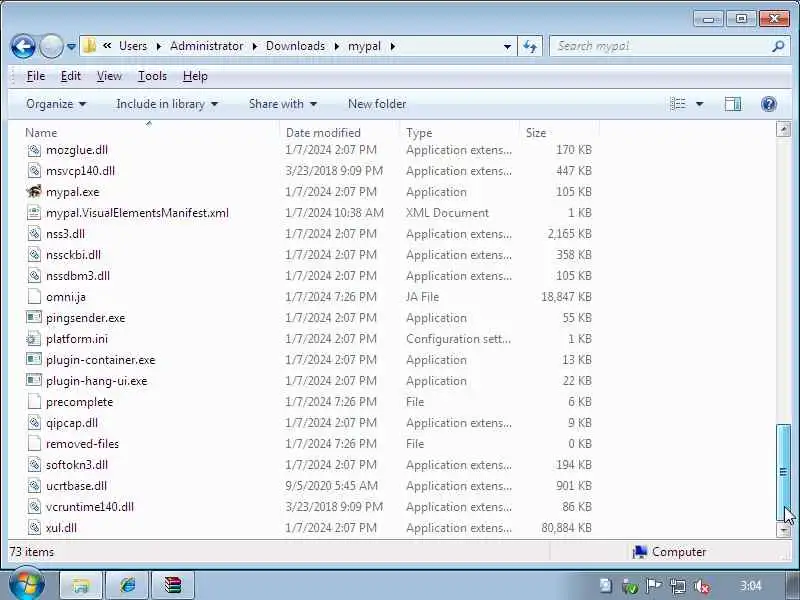This screenshot has height=600, width=800.
Task: Open the View menu
Action: (109, 76)
